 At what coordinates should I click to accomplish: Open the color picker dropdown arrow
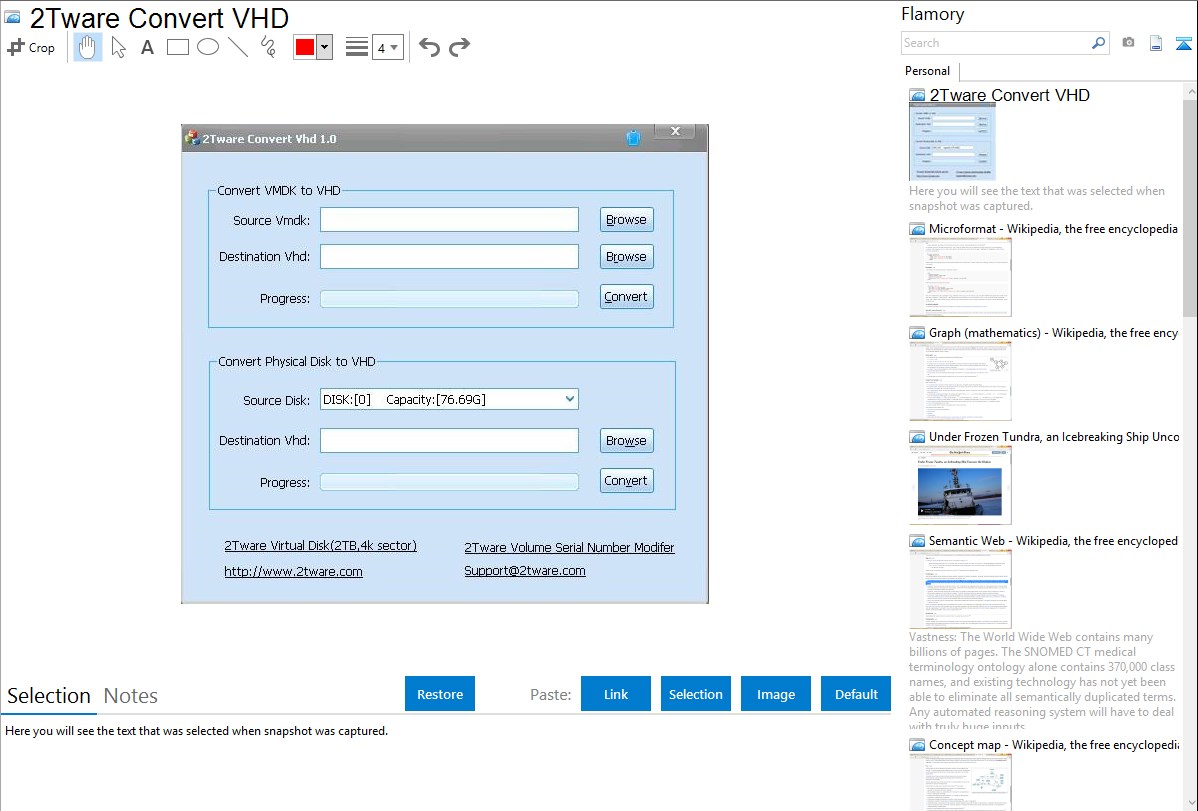(324, 47)
